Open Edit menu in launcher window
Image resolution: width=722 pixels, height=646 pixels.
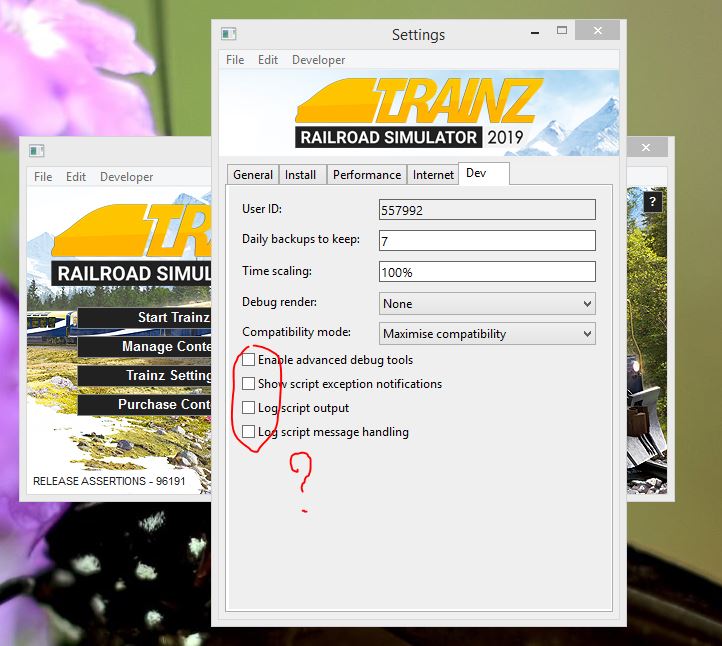click(76, 177)
